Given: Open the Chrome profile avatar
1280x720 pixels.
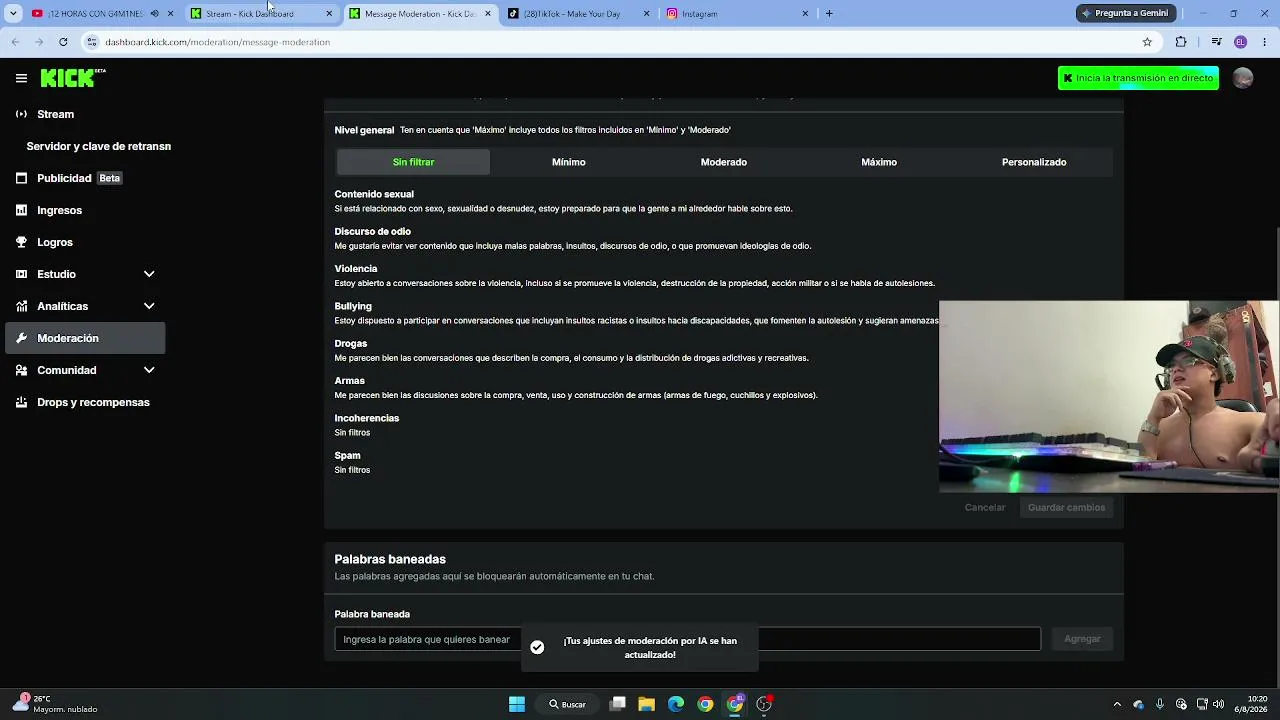Looking at the screenshot, I should 1240,42.
